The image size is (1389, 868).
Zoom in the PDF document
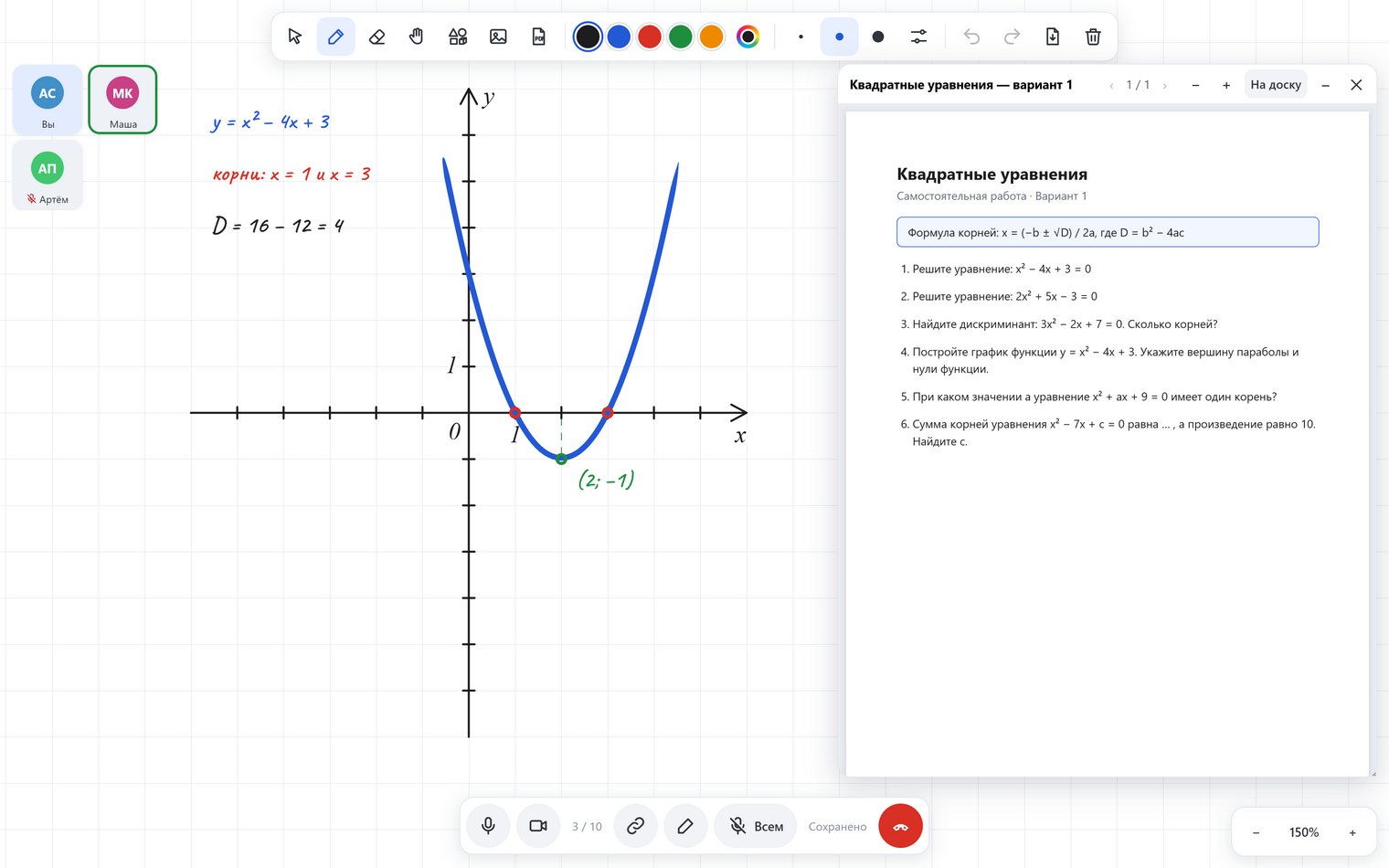[1226, 85]
